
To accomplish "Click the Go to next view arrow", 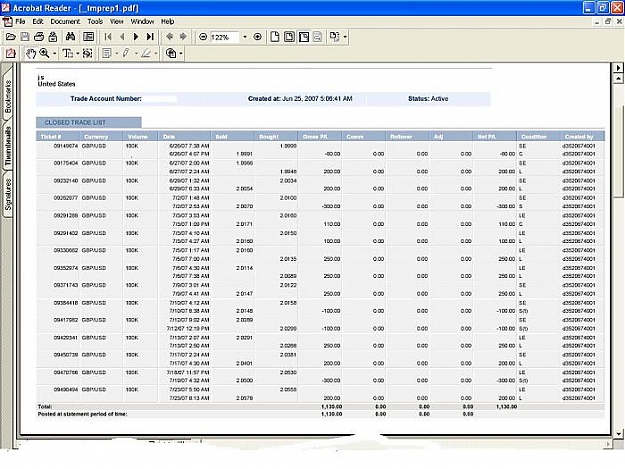I will pos(183,37).
